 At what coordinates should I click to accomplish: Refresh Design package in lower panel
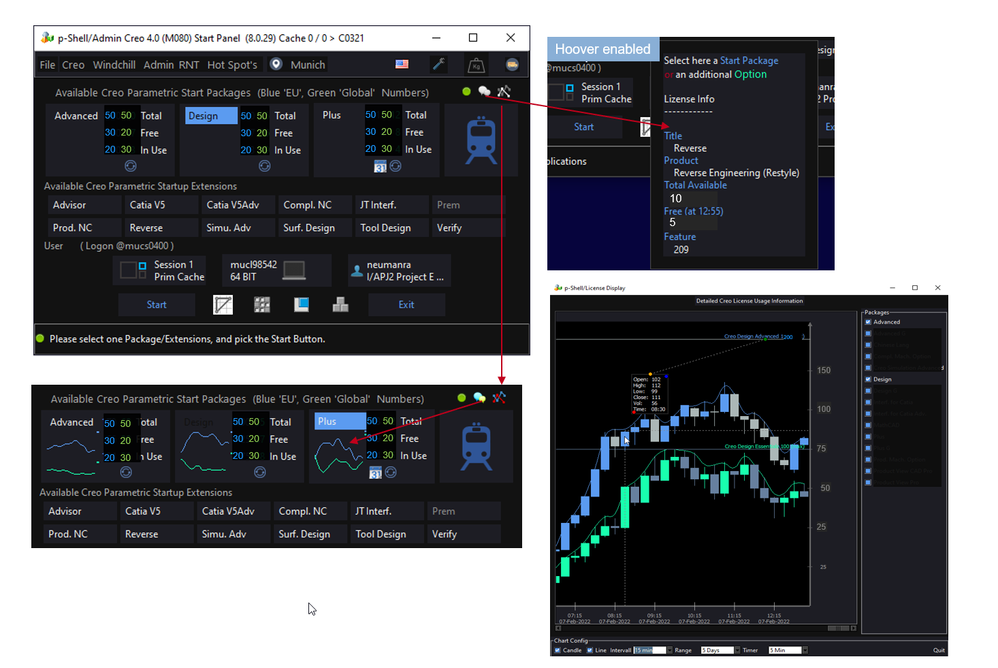[x=260, y=472]
